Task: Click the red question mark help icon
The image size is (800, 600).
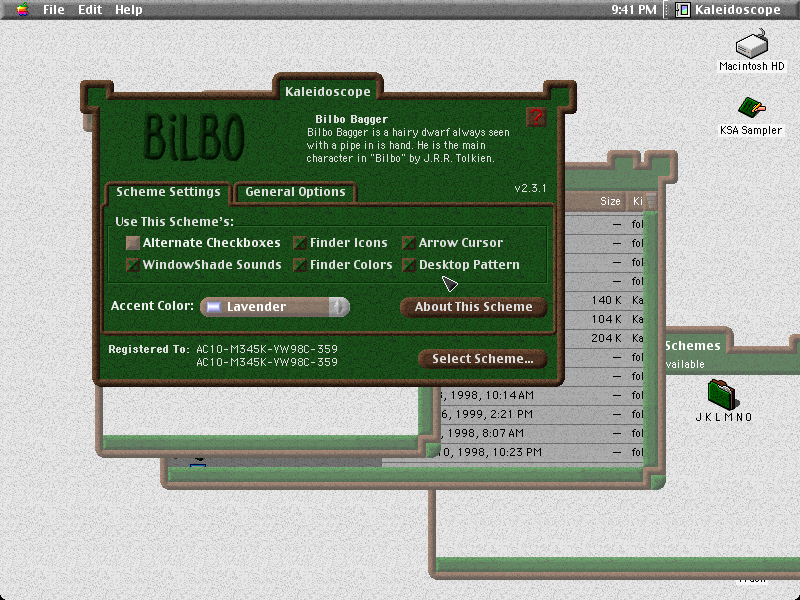Action: coord(536,117)
